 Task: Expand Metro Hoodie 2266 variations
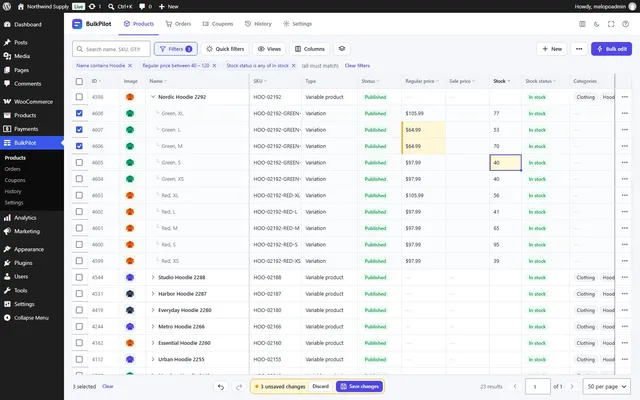click(x=153, y=327)
